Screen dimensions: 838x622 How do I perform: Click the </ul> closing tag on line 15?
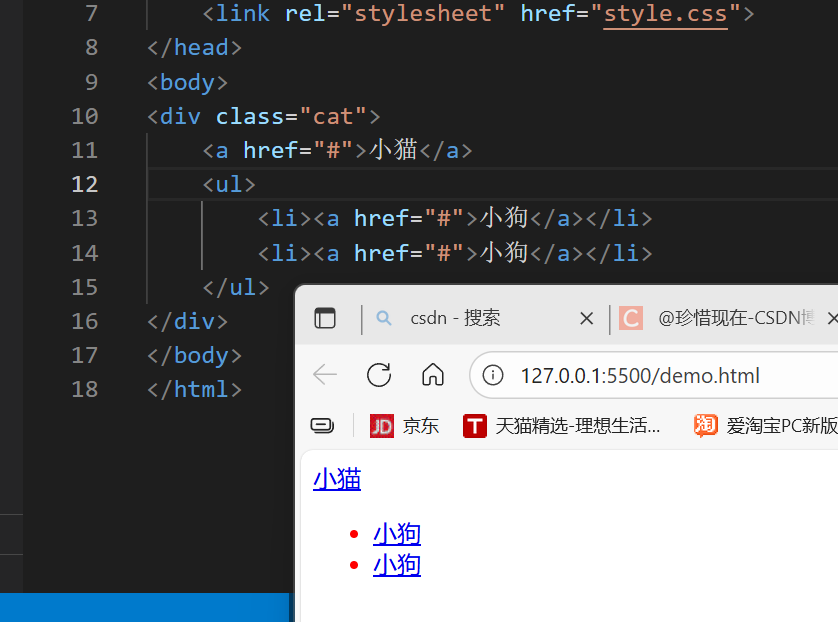coord(236,287)
